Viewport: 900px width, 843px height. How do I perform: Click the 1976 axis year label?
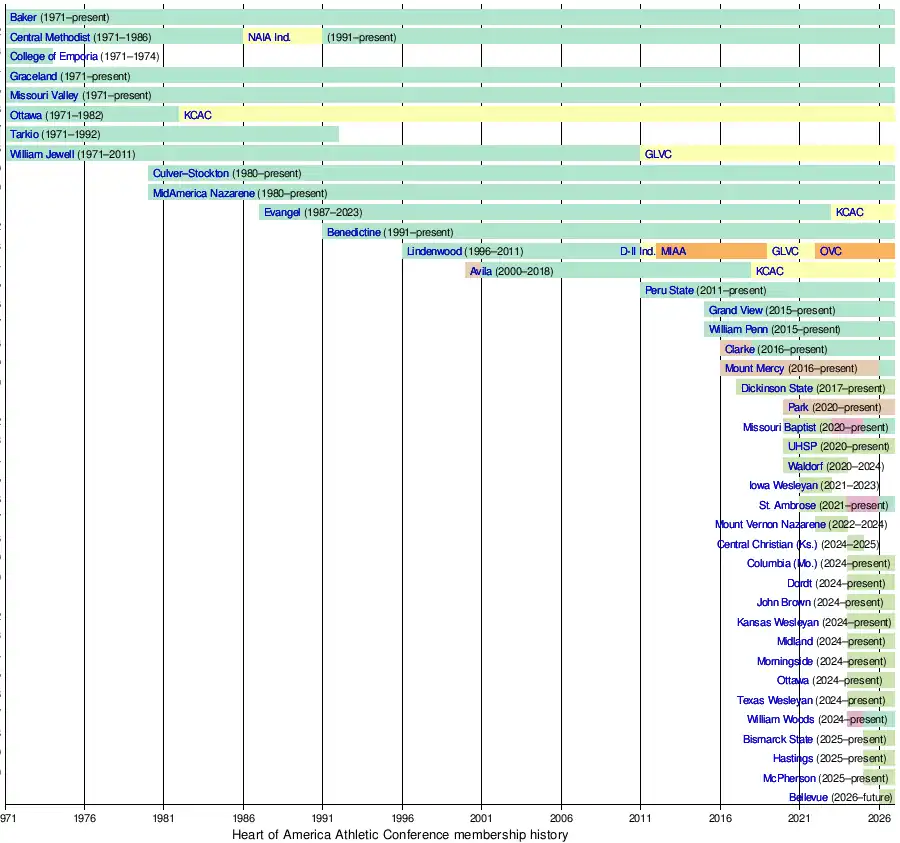point(84,818)
